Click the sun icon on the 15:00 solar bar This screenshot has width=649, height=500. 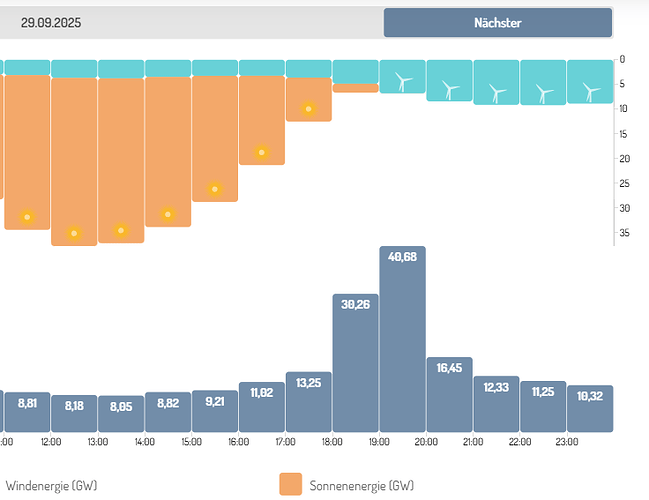[x=214, y=189]
